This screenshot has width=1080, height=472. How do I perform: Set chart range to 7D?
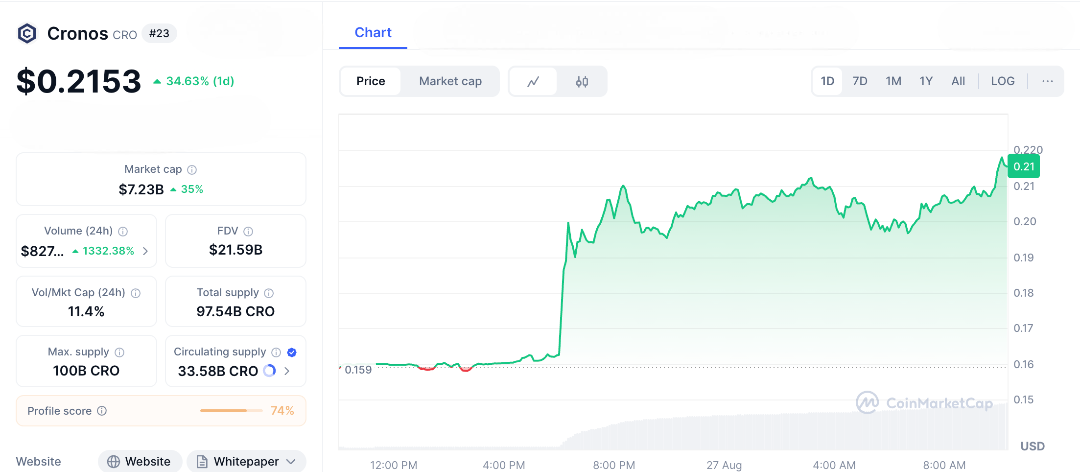click(x=860, y=81)
